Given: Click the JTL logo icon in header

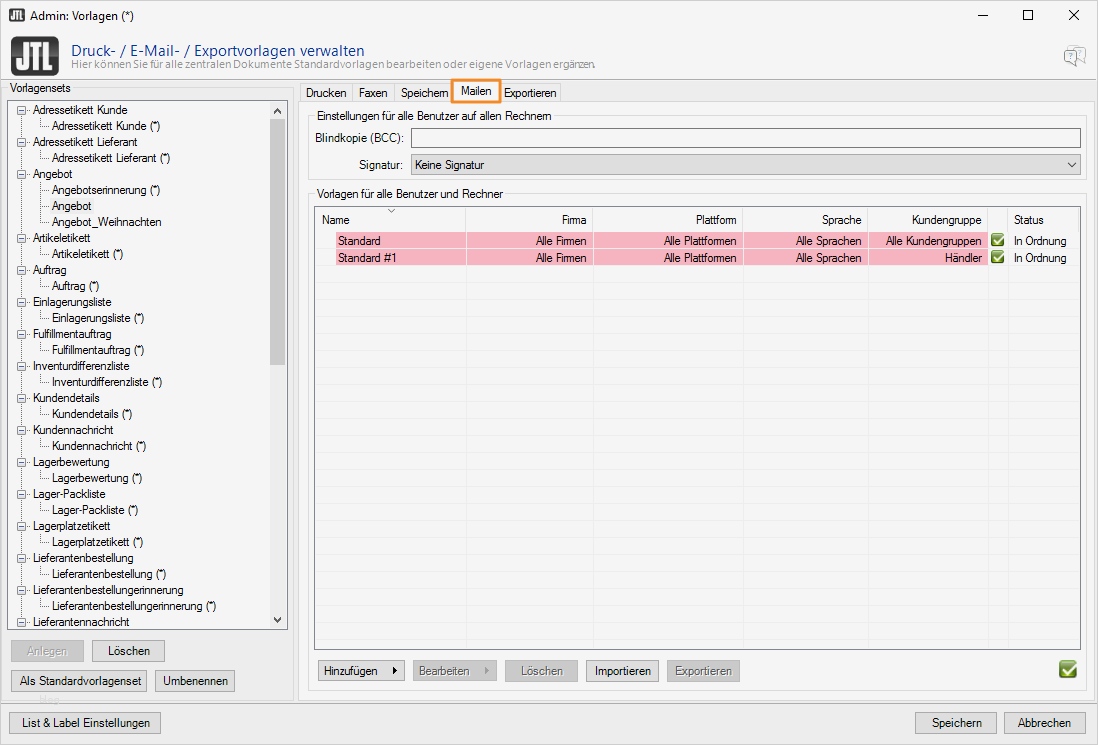Looking at the screenshot, I should [x=35, y=57].
